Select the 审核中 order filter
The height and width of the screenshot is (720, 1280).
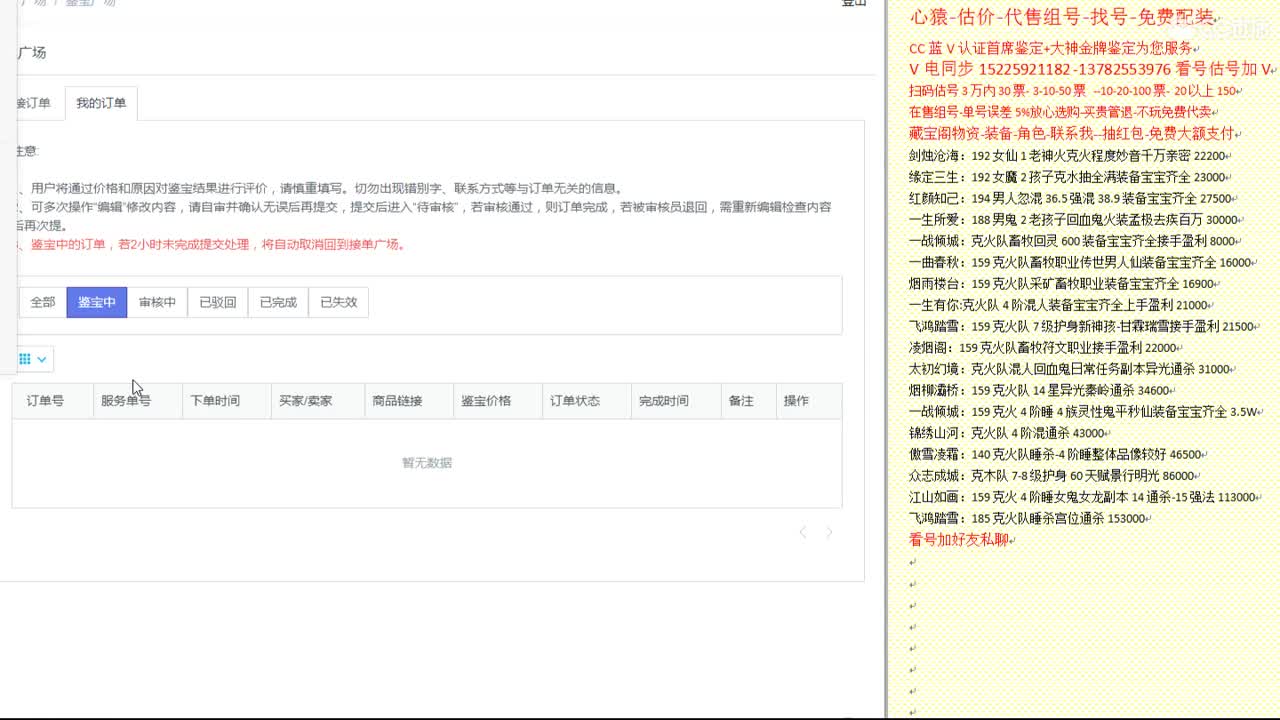[157, 301]
